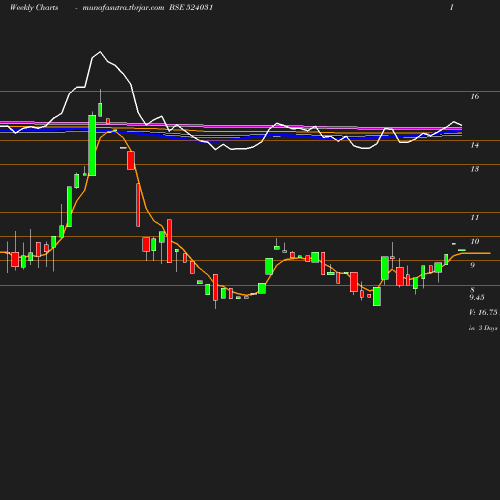Click the 'in 3 Days' label

point(483,328)
